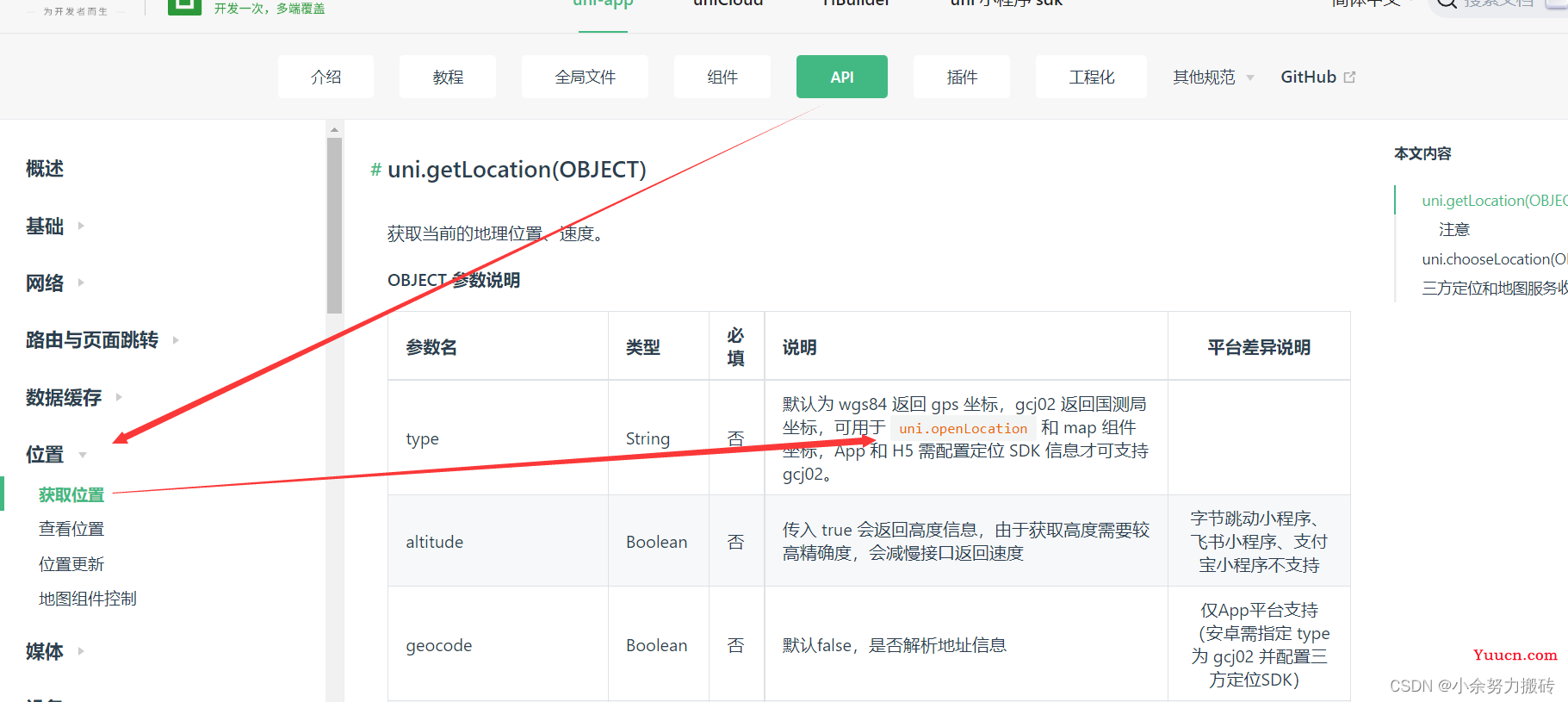Expand the 网络 sidebar section
The height and width of the screenshot is (702, 1568).
coord(55,283)
